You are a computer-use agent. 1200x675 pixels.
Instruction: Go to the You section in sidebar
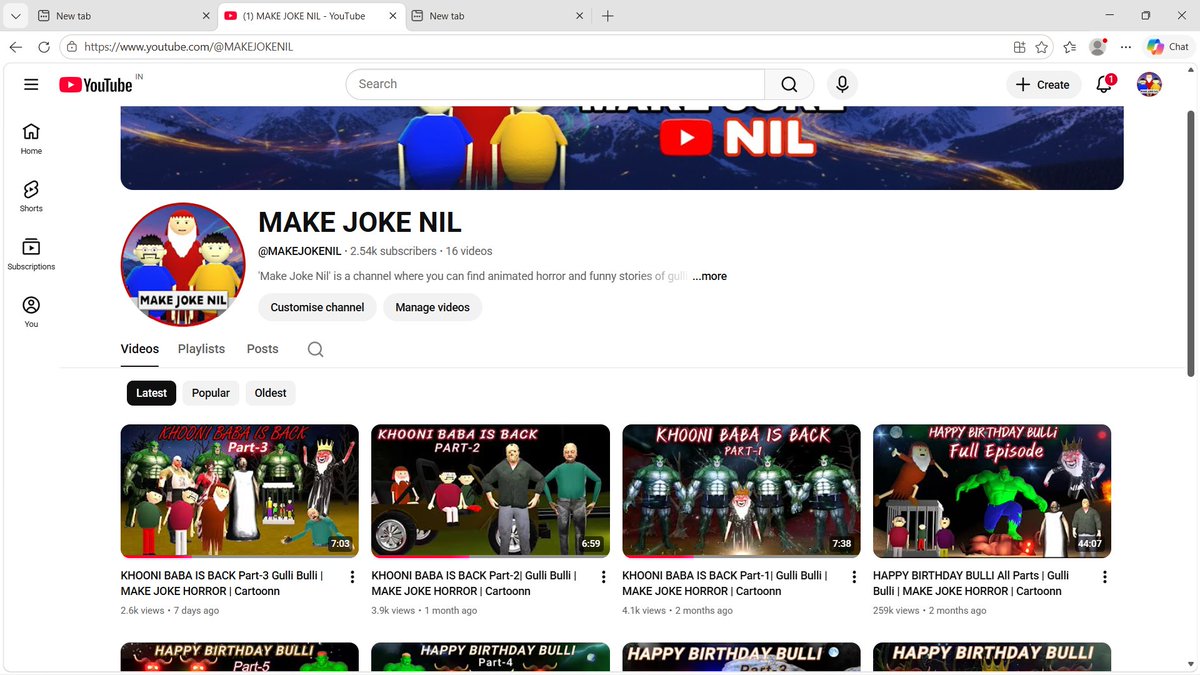pos(31,310)
